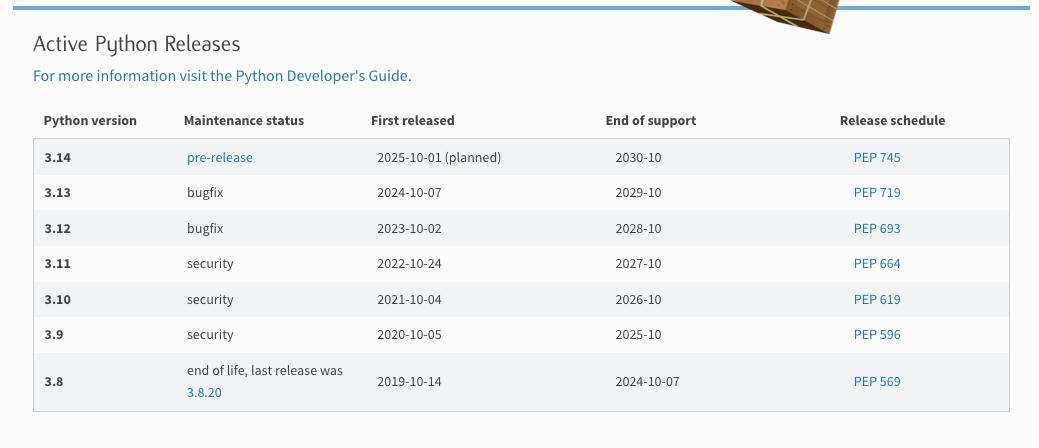Viewport: 1039px width, 448px height.
Task: View the PEP 664 release schedule
Action: coord(877,264)
